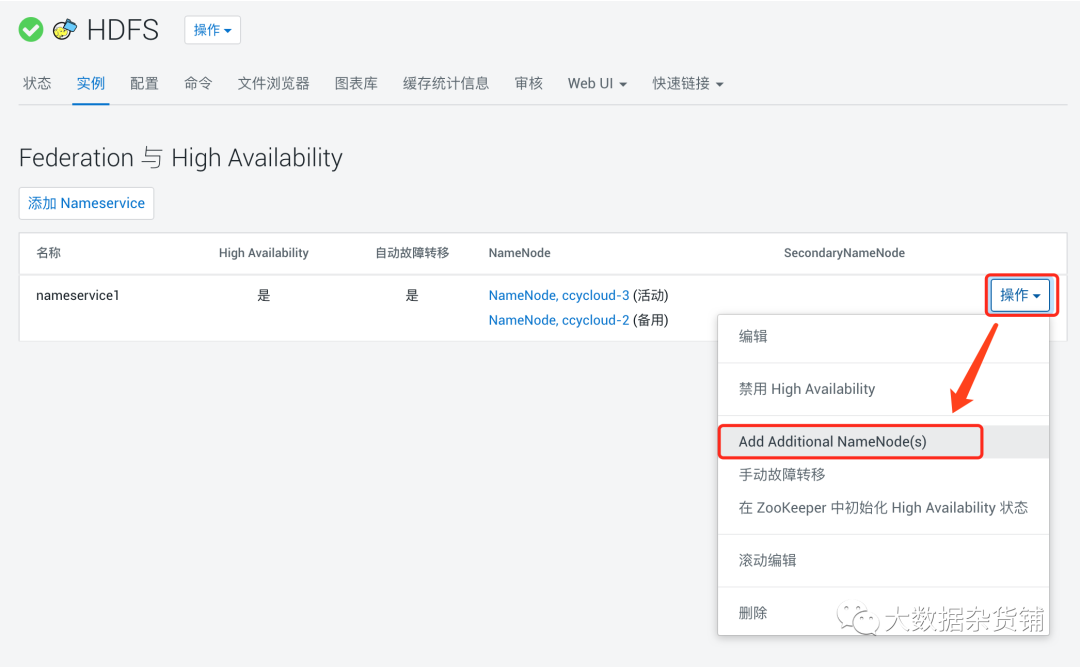1080x667 pixels.
Task: Open the NameNode, ccycloud-3 link
Action: 559,295
